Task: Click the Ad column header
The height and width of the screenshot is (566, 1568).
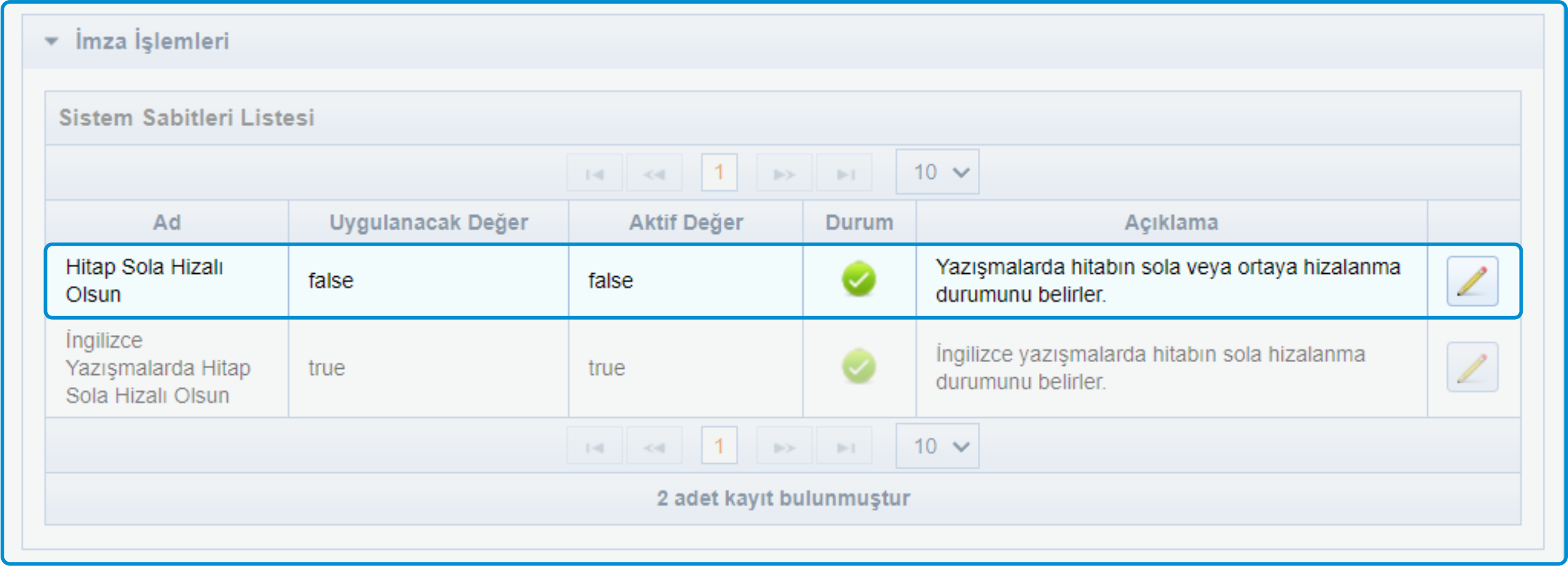Action: tap(167, 222)
